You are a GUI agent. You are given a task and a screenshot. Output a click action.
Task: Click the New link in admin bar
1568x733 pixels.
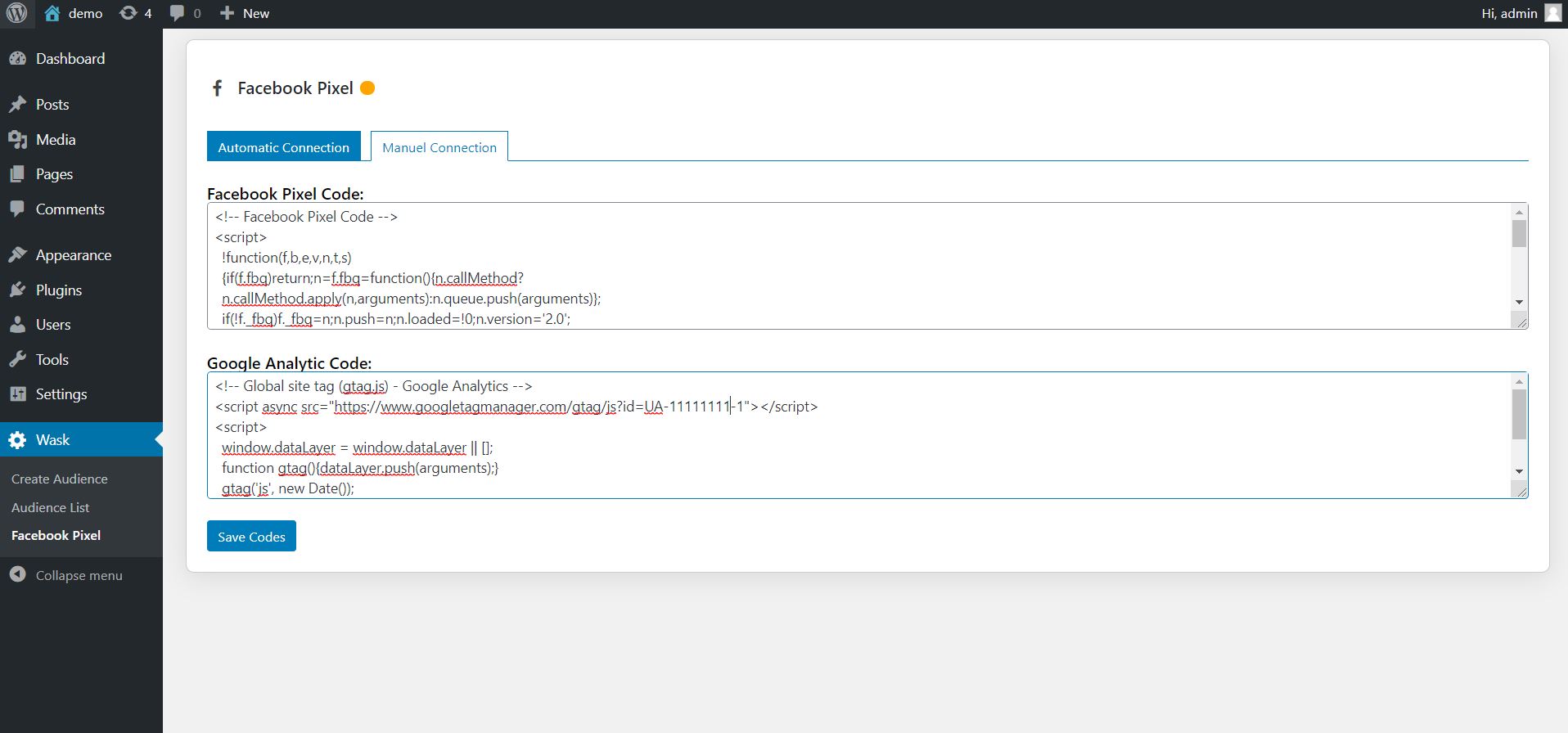(x=256, y=13)
